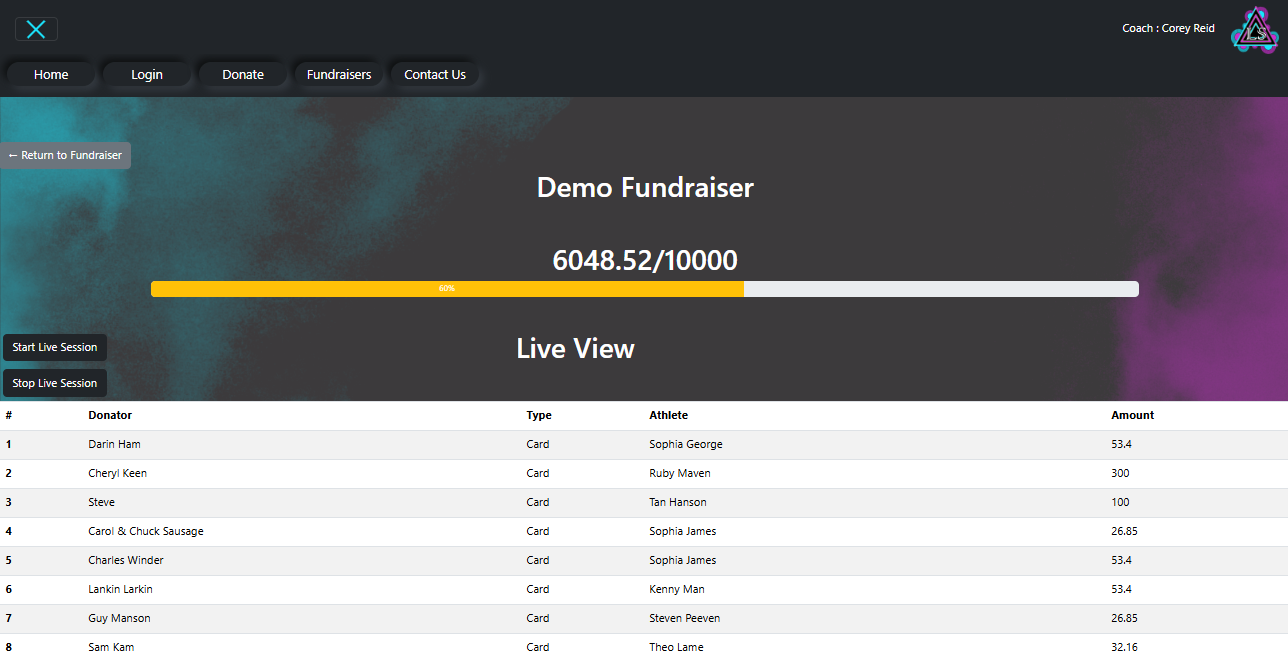The height and width of the screenshot is (659, 1288).
Task: Open the Donate nav item
Action: click(243, 75)
